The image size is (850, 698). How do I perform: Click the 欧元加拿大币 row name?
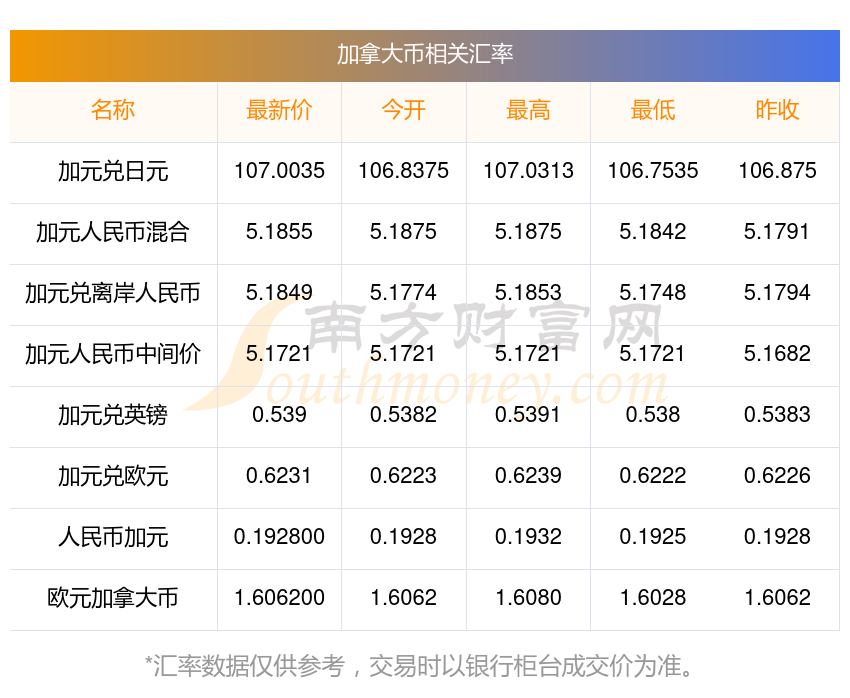tap(113, 598)
